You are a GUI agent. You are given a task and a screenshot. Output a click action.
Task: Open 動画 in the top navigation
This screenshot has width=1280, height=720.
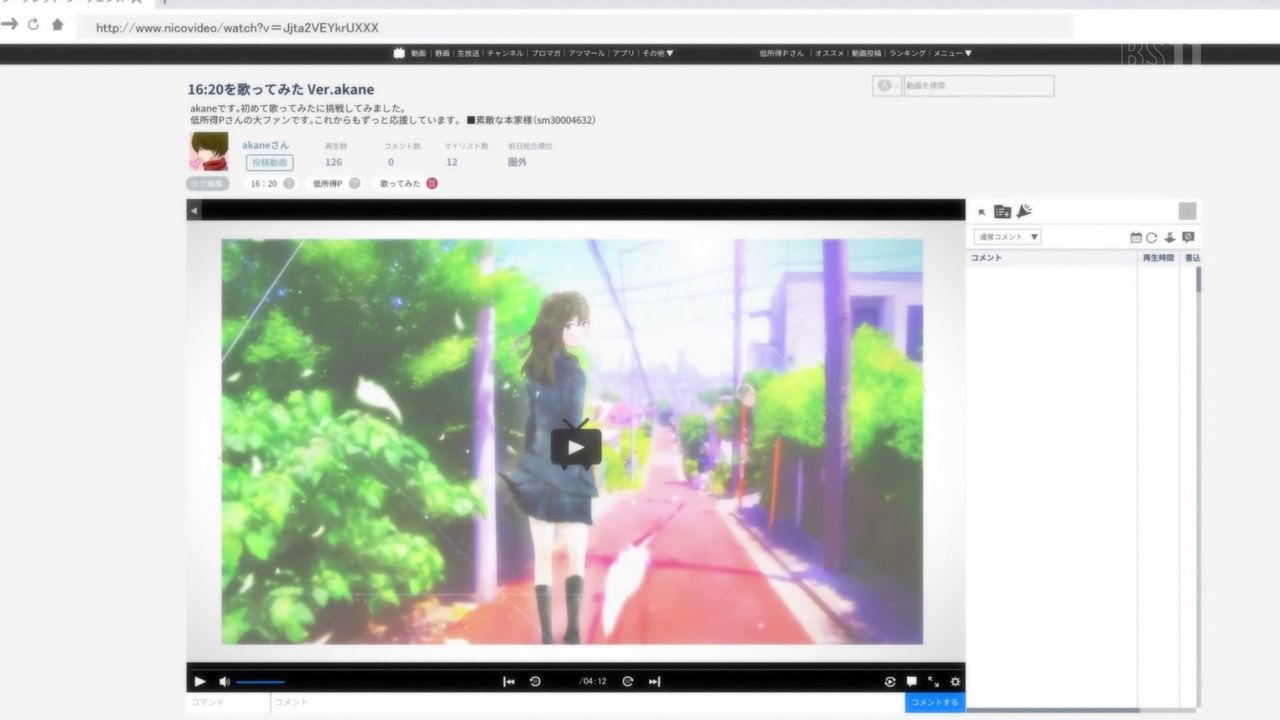pyautogui.click(x=418, y=53)
